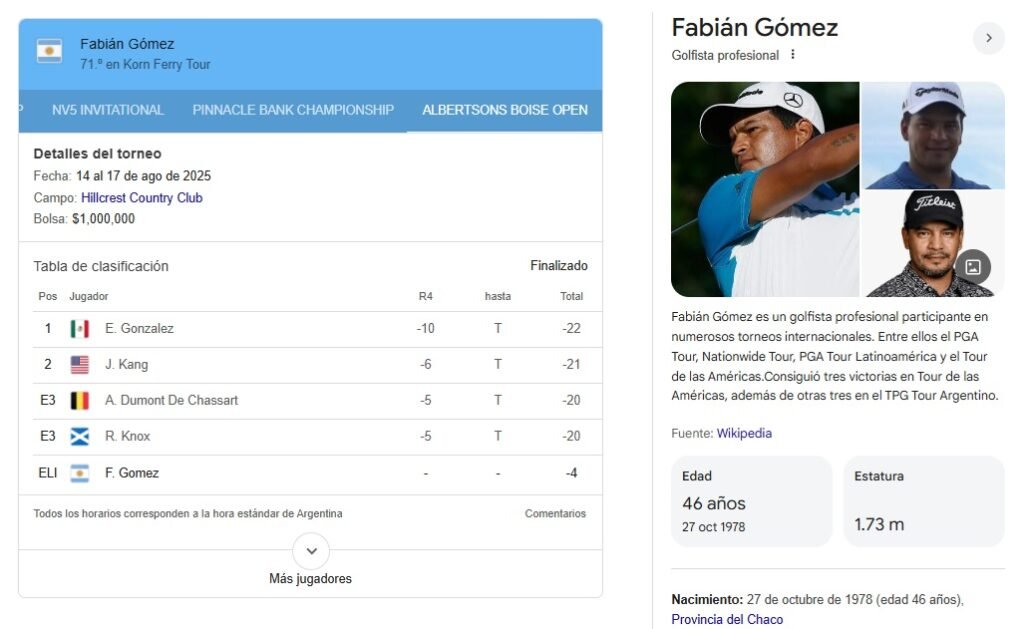
Task: Select the E. Gonzalez leaderboard row
Action: (310, 329)
